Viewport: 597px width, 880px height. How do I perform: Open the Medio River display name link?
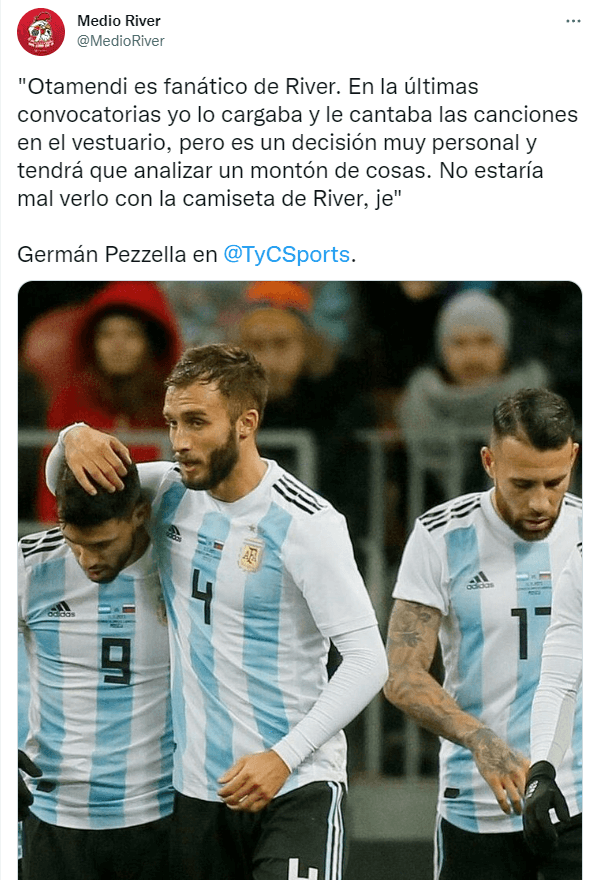(x=119, y=21)
